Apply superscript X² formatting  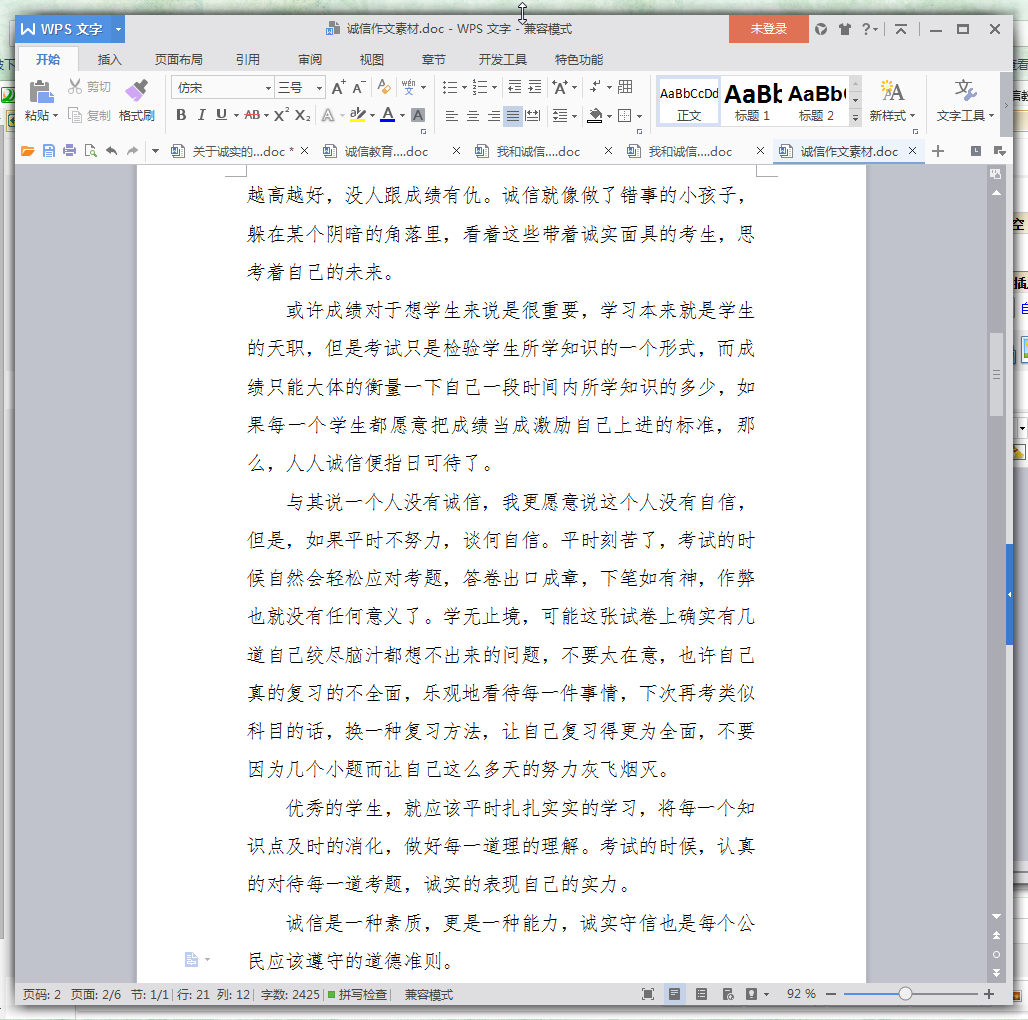pyautogui.click(x=281, y=115)
